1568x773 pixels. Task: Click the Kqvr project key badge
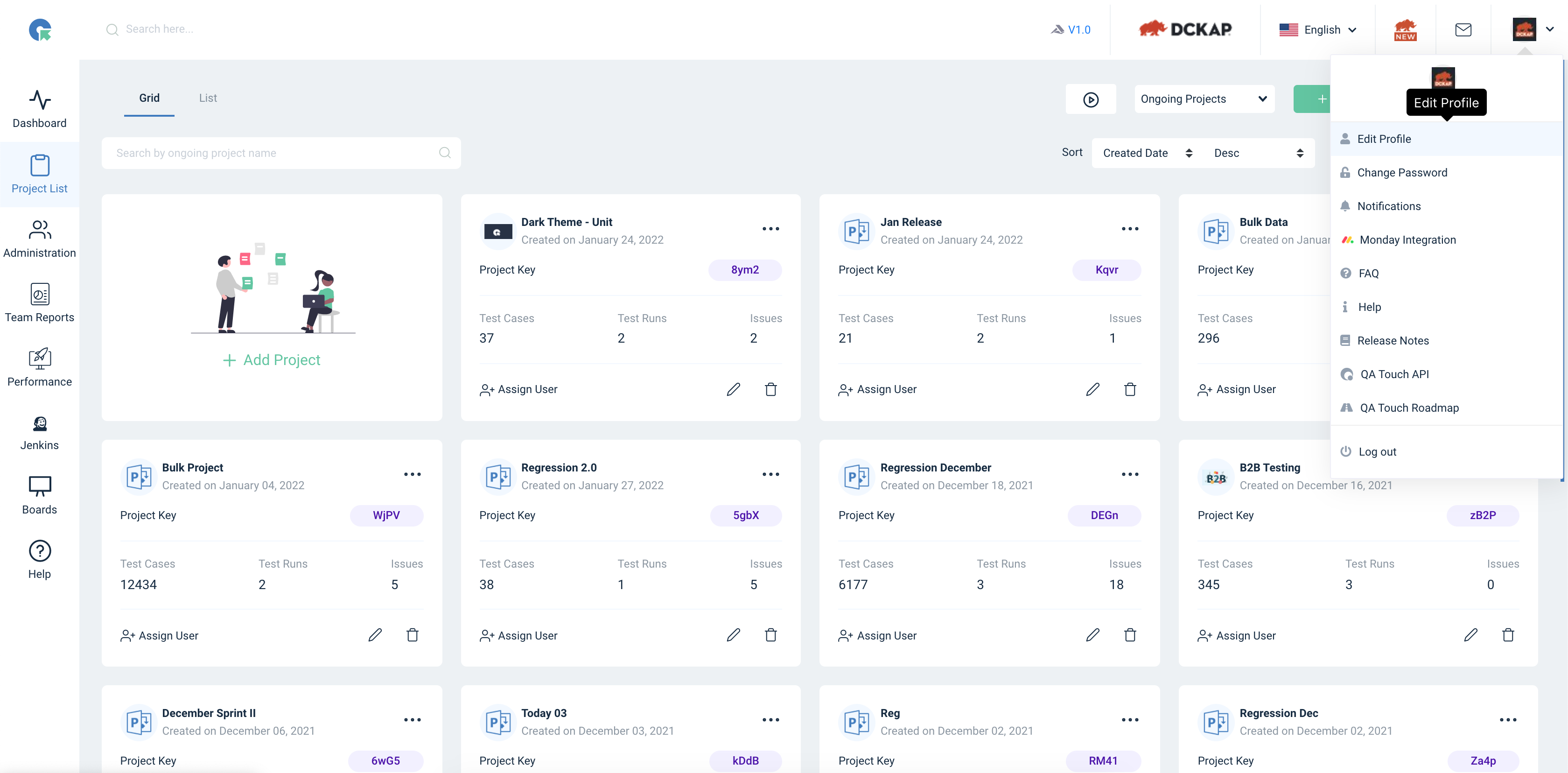point(1106,270)
